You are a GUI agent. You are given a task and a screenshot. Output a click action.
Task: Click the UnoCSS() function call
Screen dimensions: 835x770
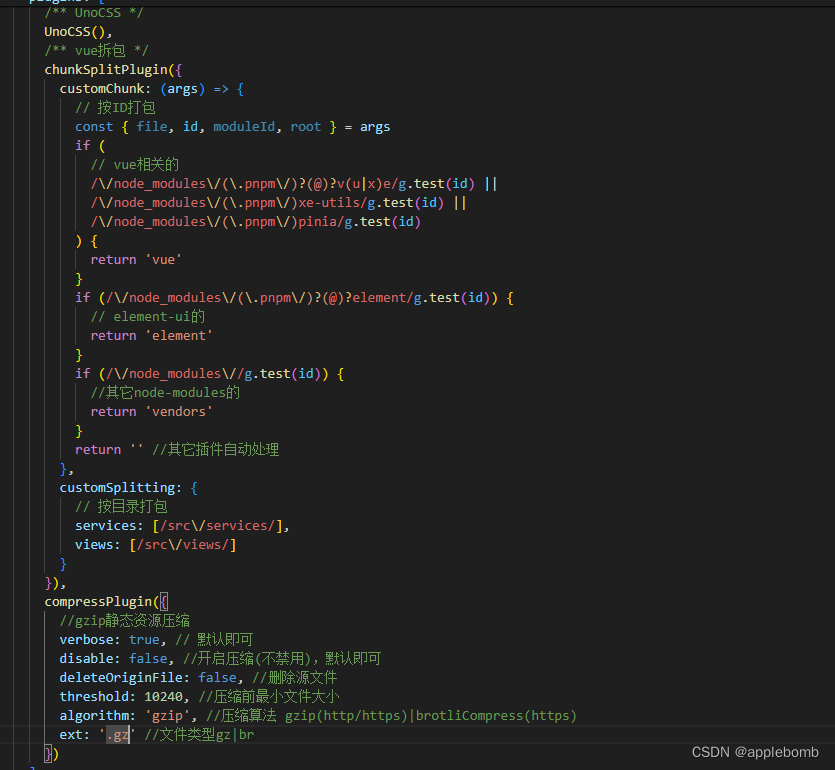pos(73,31)
